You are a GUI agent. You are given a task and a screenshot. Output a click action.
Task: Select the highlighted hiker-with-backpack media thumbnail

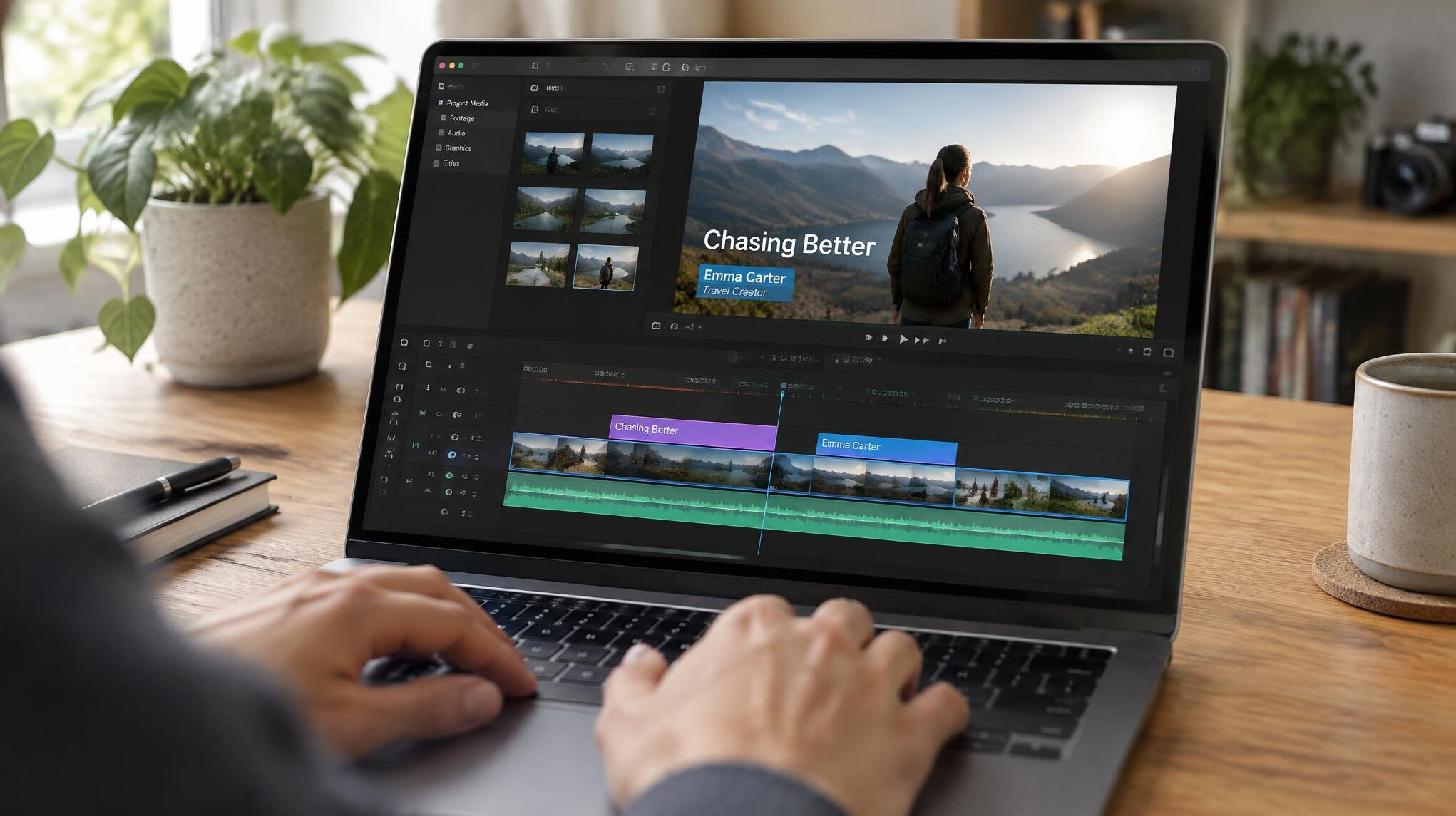click(x=605, y=267)
